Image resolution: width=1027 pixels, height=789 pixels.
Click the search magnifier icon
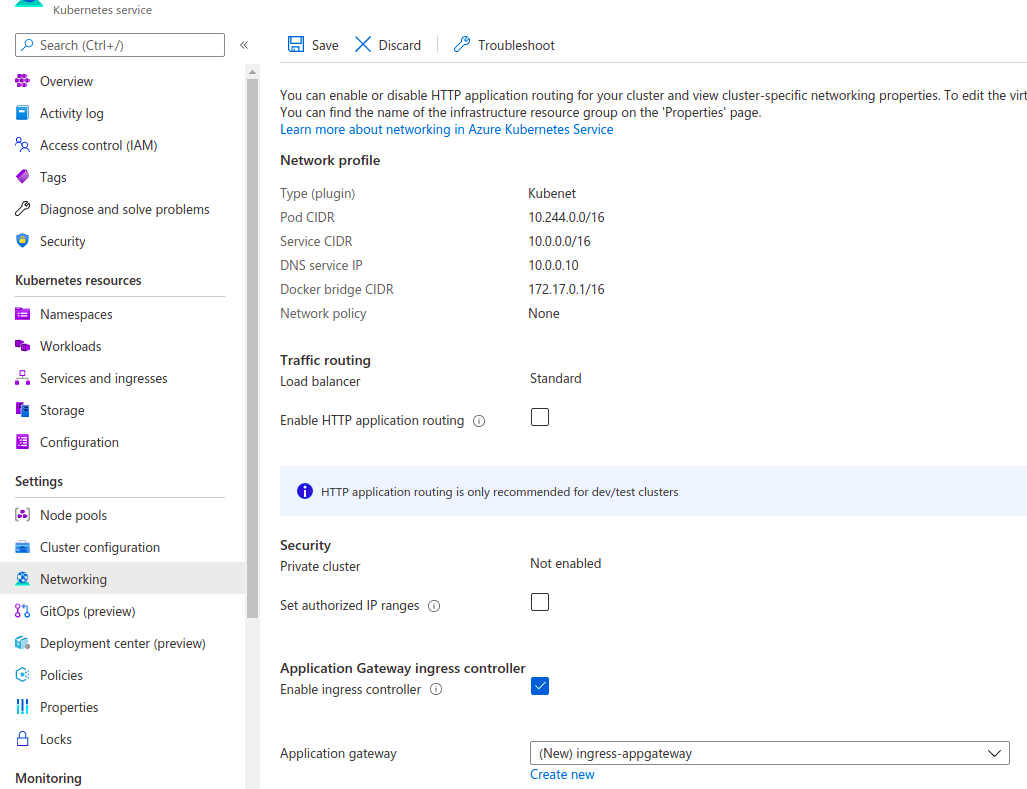point(28,45)
